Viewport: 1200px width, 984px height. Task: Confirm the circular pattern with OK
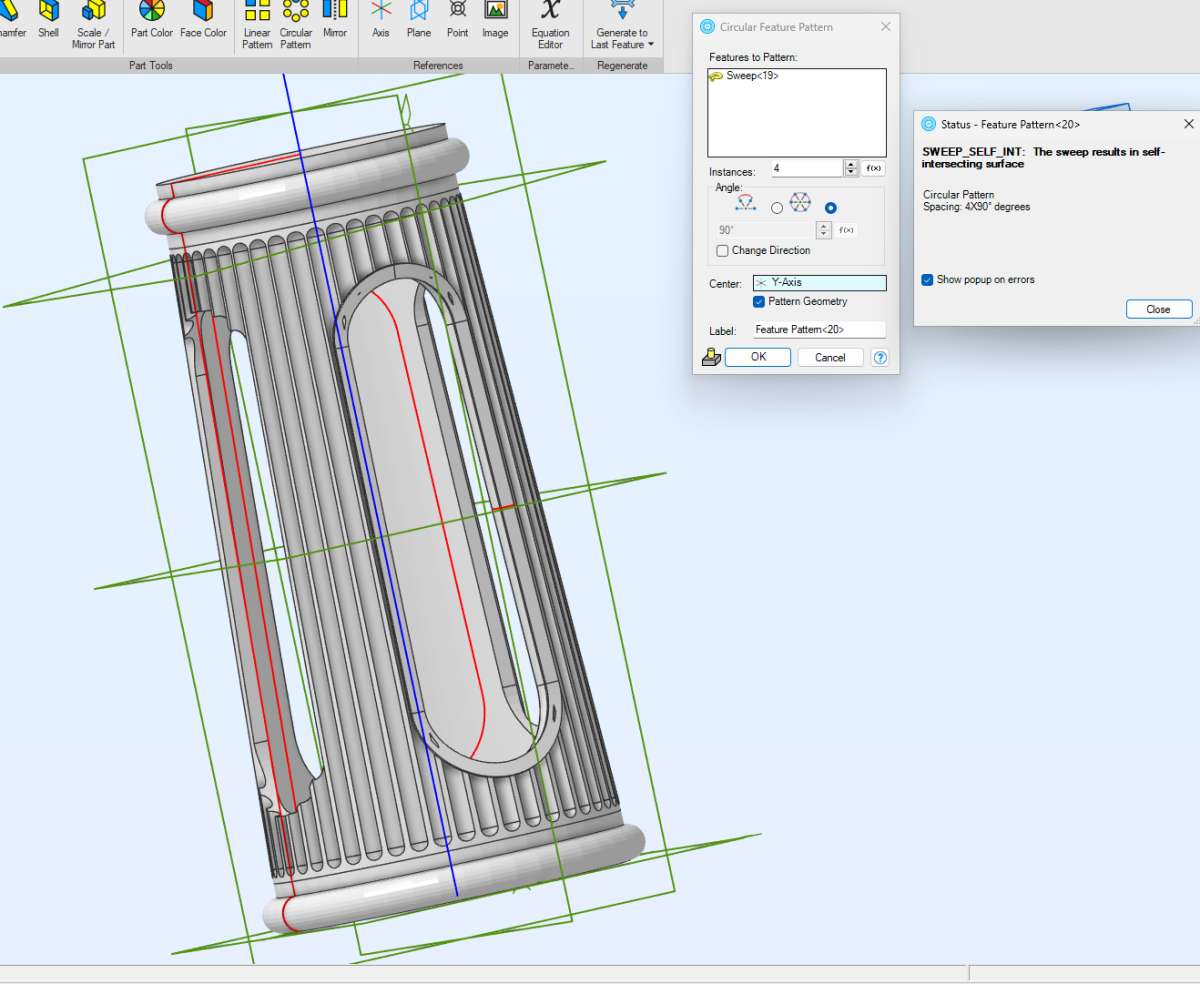(x=758, y=357)
